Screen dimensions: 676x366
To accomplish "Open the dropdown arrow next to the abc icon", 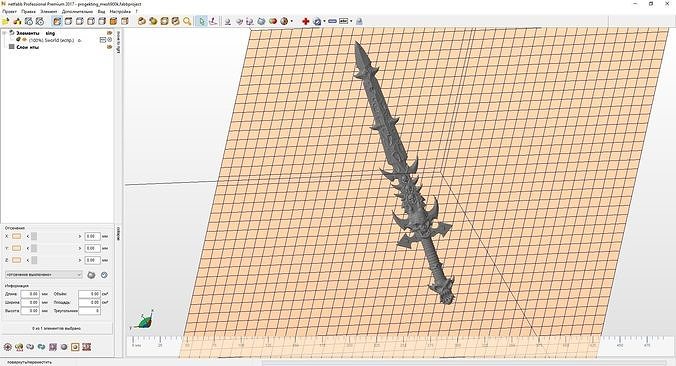I will (x=351, y=21).
